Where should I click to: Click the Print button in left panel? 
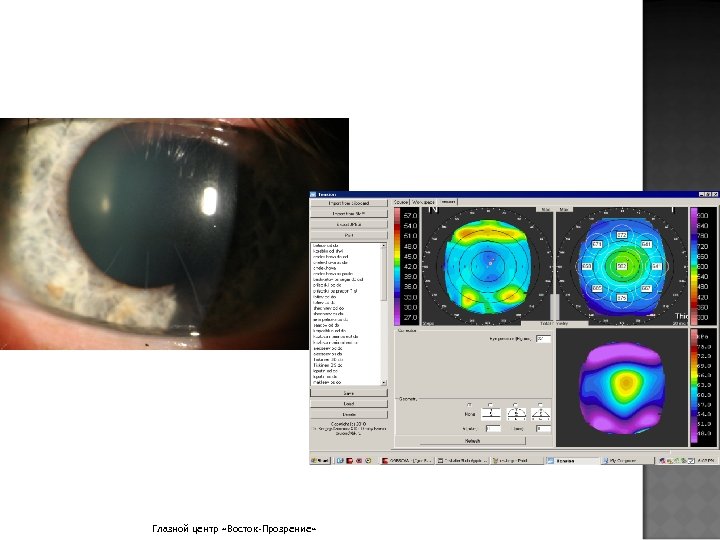pos(349,235)
